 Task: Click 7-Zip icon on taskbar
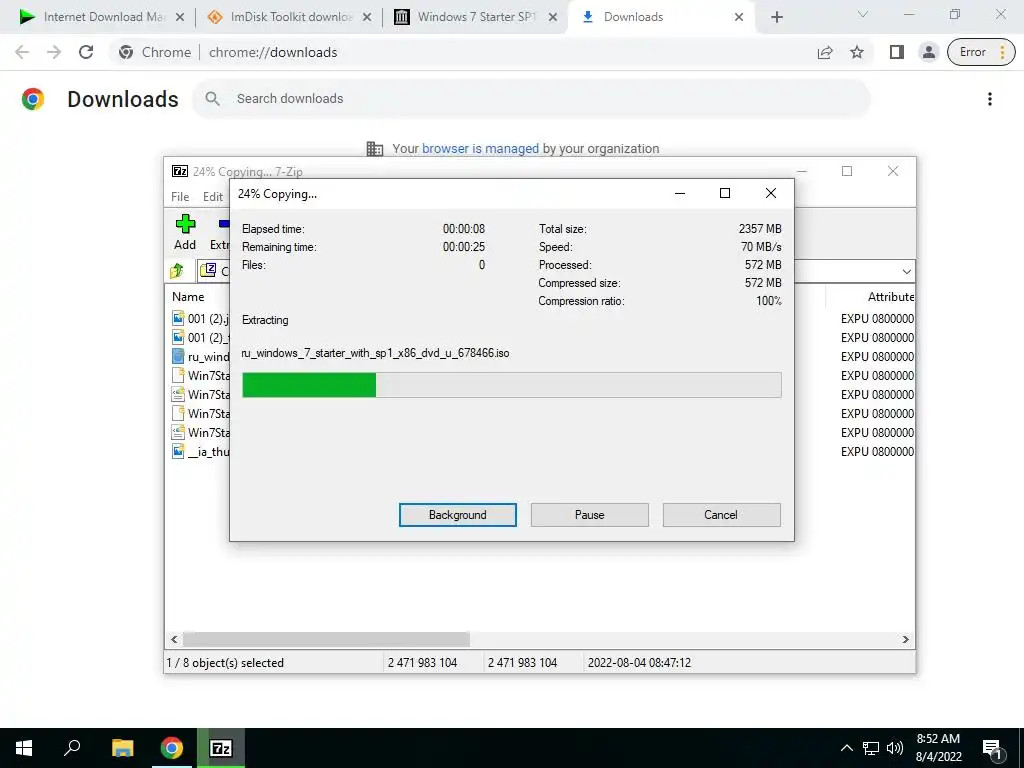point(221,748)
